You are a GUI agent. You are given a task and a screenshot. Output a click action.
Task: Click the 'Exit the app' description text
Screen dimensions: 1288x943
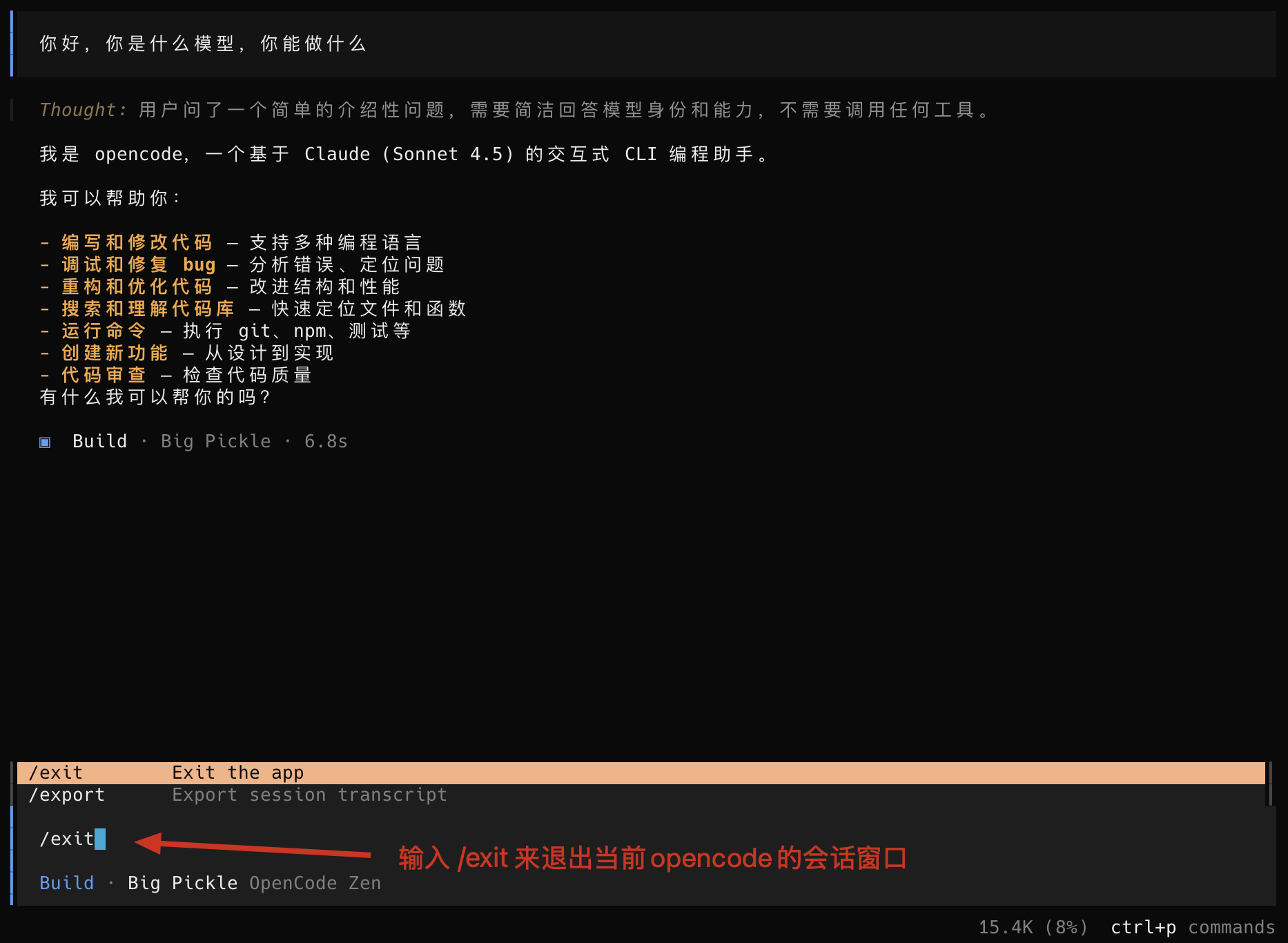click(238, 772)
